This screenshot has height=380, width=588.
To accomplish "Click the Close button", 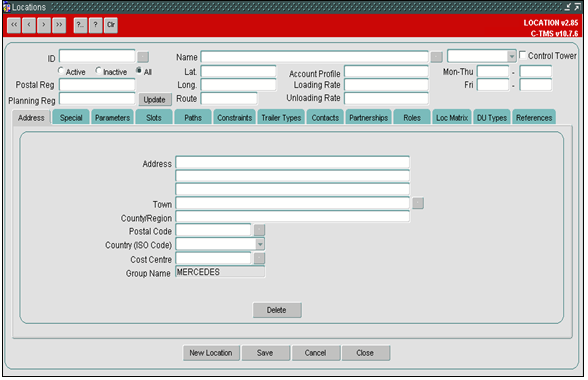I will click(x=365, y=353).
